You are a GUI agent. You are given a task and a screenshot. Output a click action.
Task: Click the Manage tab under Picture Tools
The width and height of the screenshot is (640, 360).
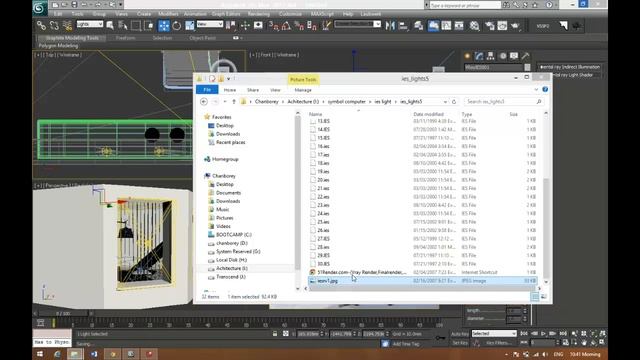click(303, 90)
